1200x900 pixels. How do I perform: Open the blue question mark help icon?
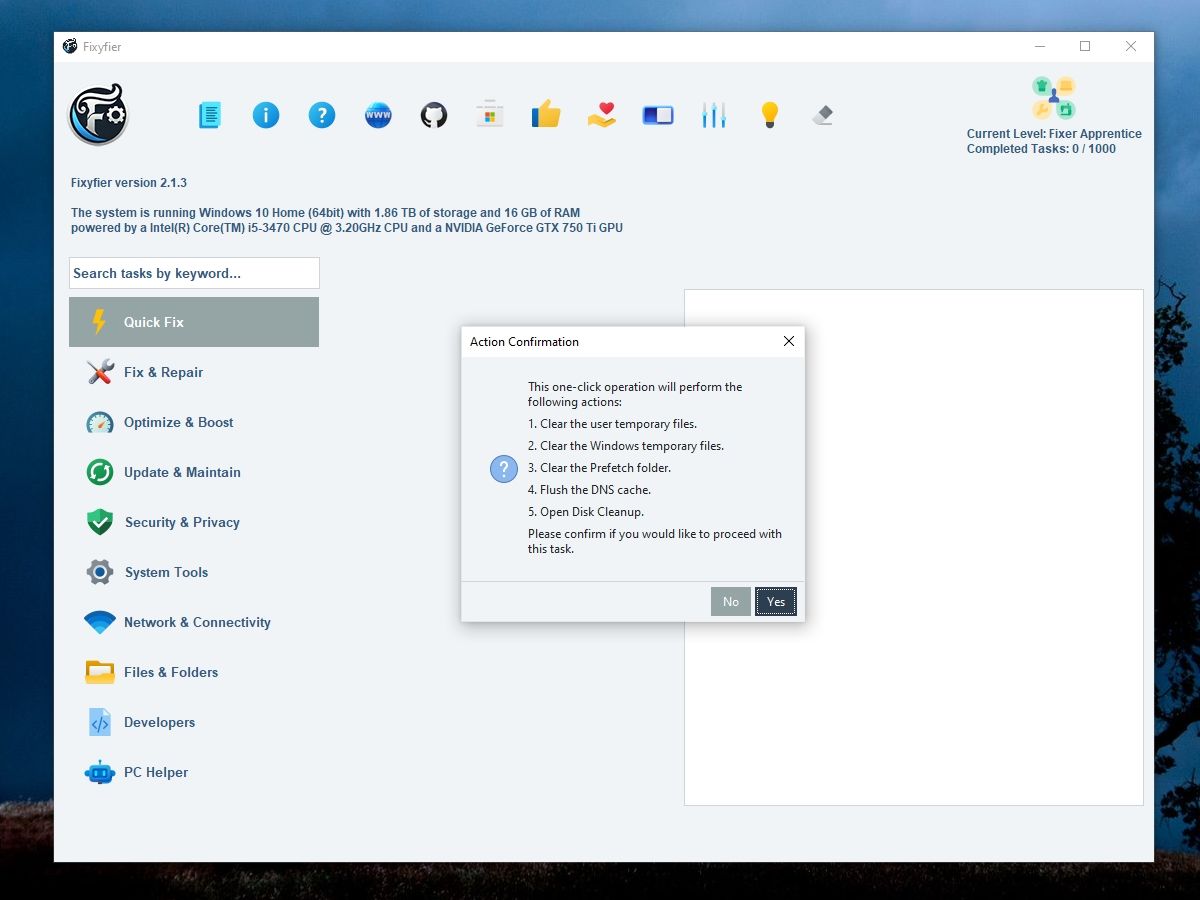pos(322,115)
